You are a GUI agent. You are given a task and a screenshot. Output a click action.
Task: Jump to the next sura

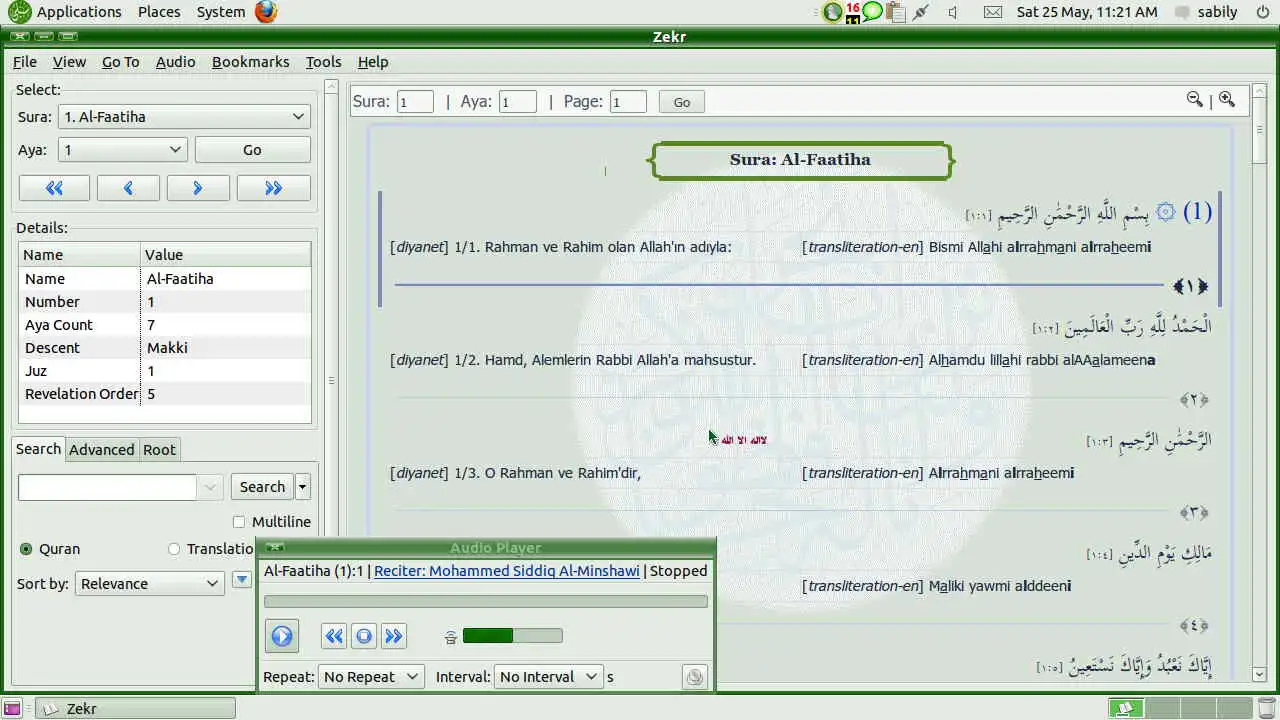pyautogui.click(x=273, y=188)
